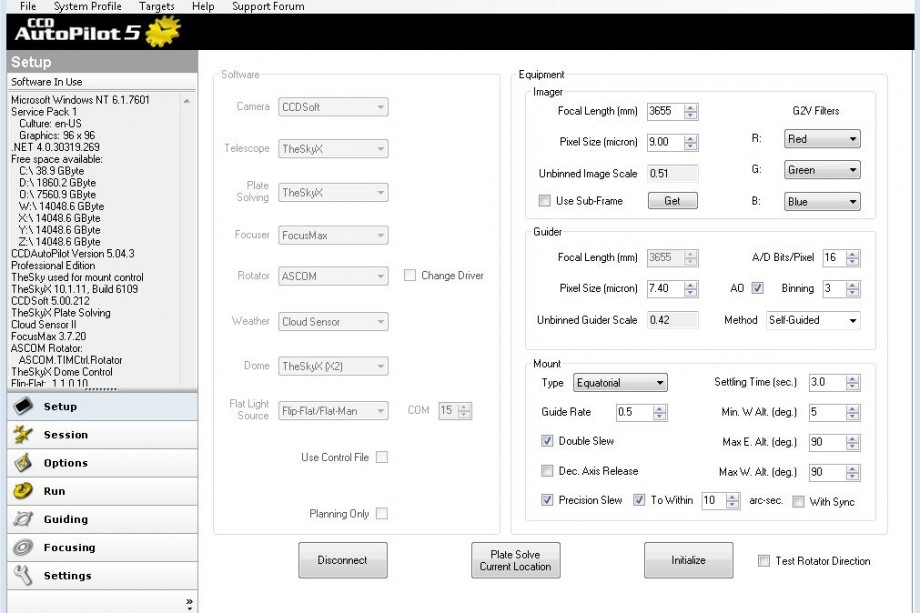Open the Weather Cloud Sensor dropdown
920x613 pixels.
pos(333,321)
